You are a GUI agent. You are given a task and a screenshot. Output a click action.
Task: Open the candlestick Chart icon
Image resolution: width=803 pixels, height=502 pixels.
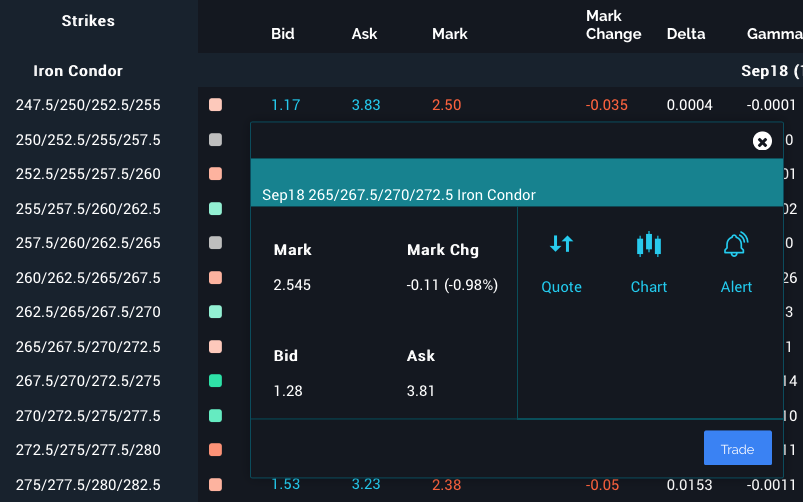coord(649,244)
